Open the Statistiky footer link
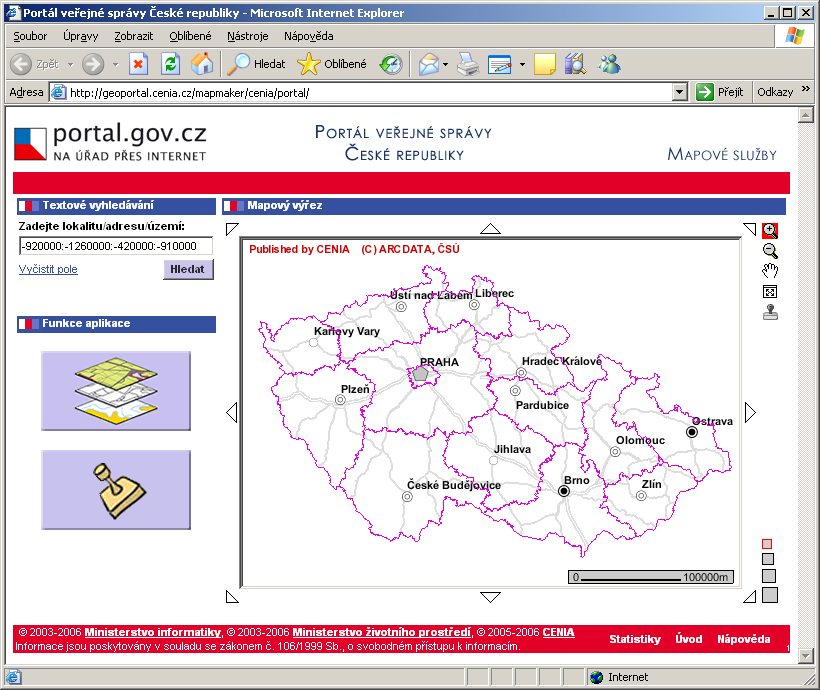820x690 pixels. (x=635, y=639)
